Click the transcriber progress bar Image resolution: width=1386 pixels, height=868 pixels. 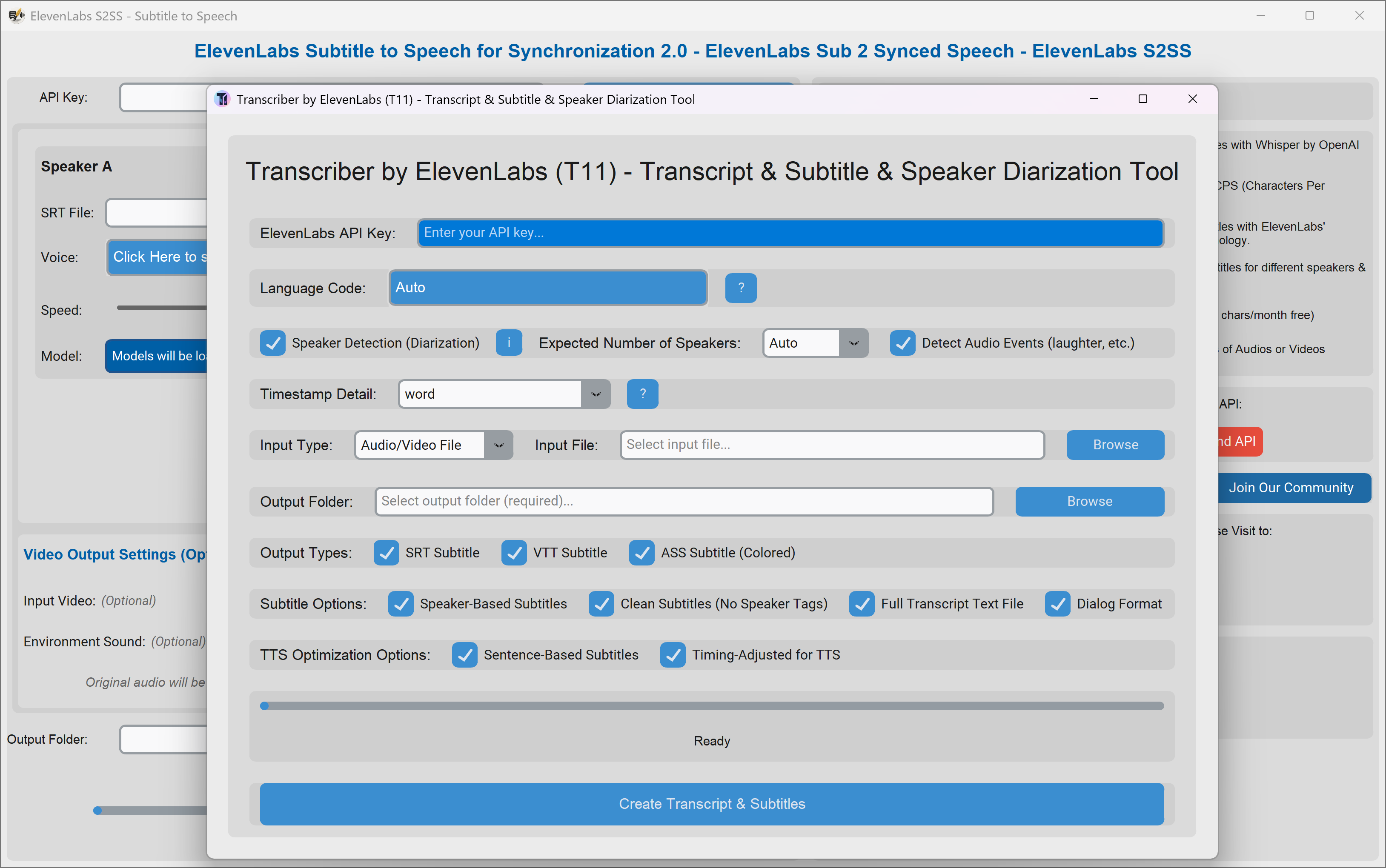click(712, 705)
